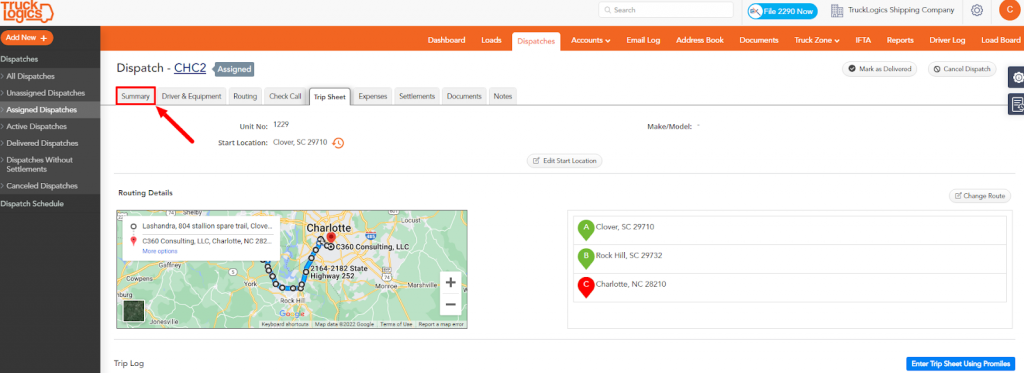Click the TruckLogics logo
The width and height of the screenshot is (1024, 373).
pyautogui.click(x=27, y=12)
